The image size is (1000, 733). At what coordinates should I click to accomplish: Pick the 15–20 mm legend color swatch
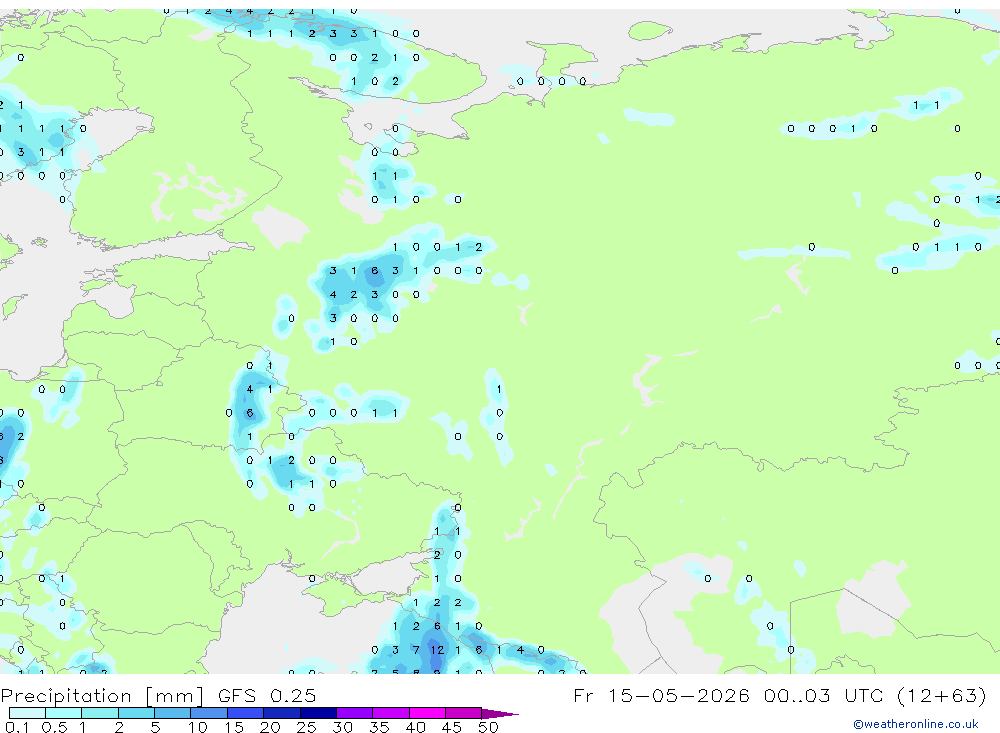coord(246,713)
